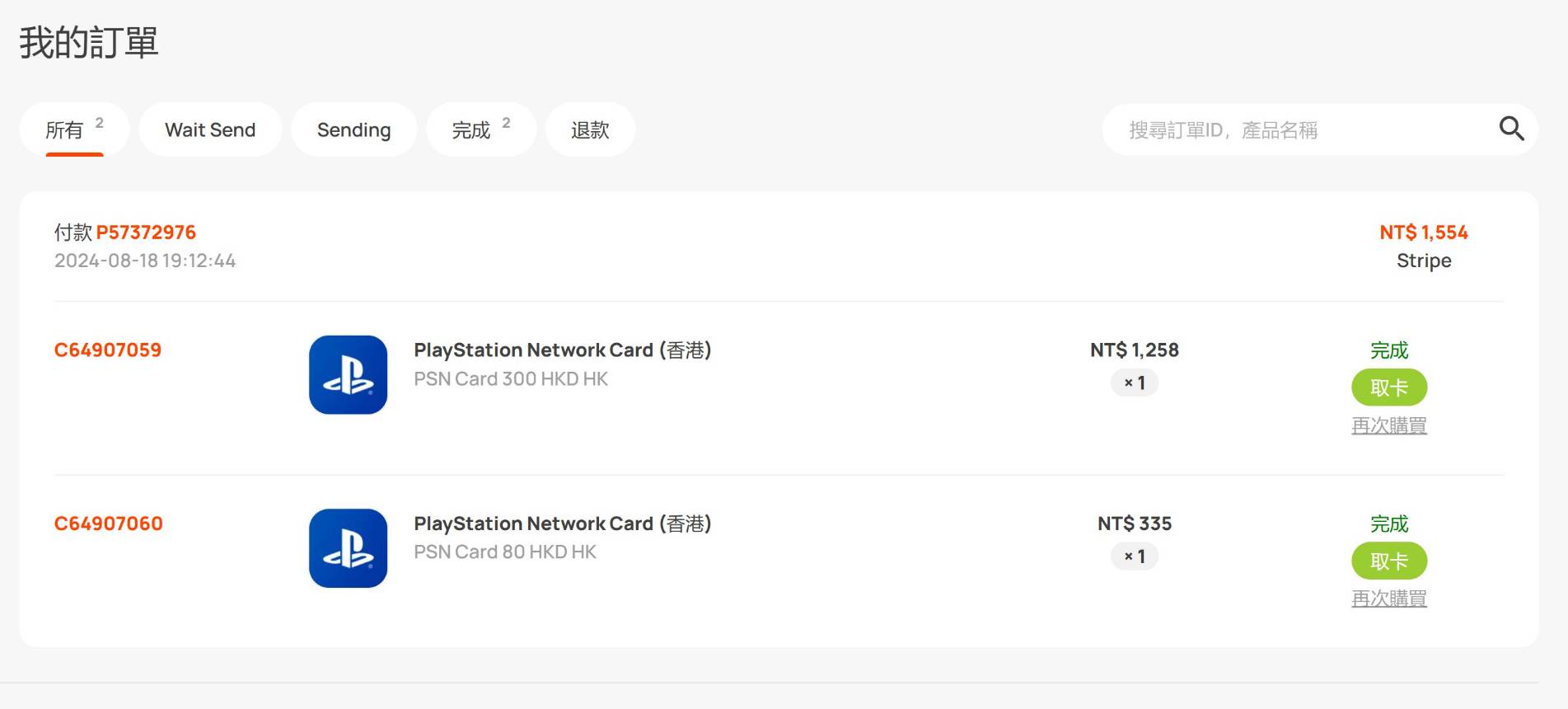This screenshot has height=709, width=1568.
Task: Switch to the Wait Send tab
Action: pyautogui.click(x=210, y=129)
